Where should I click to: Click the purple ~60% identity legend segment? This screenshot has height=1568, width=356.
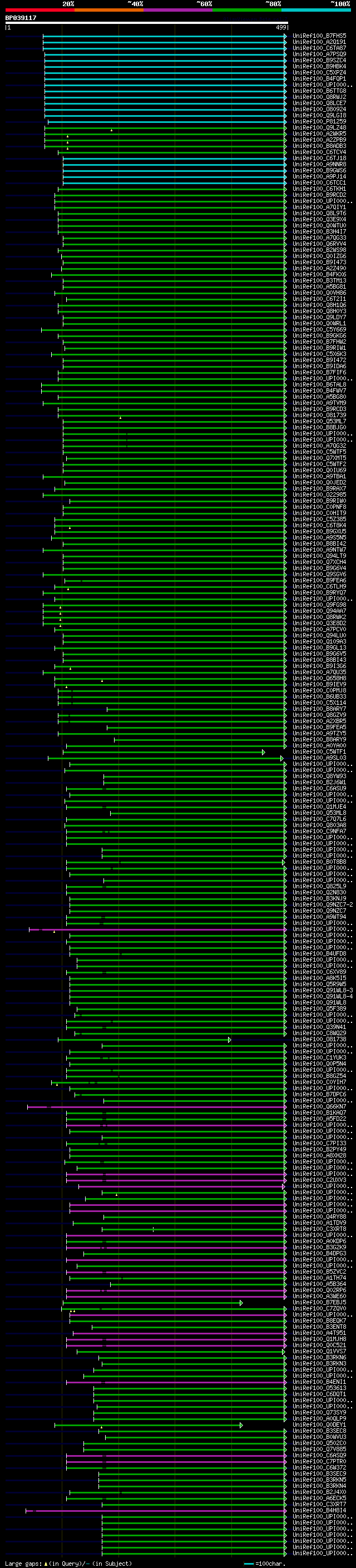pyautogui.click(x=179, y=10)
